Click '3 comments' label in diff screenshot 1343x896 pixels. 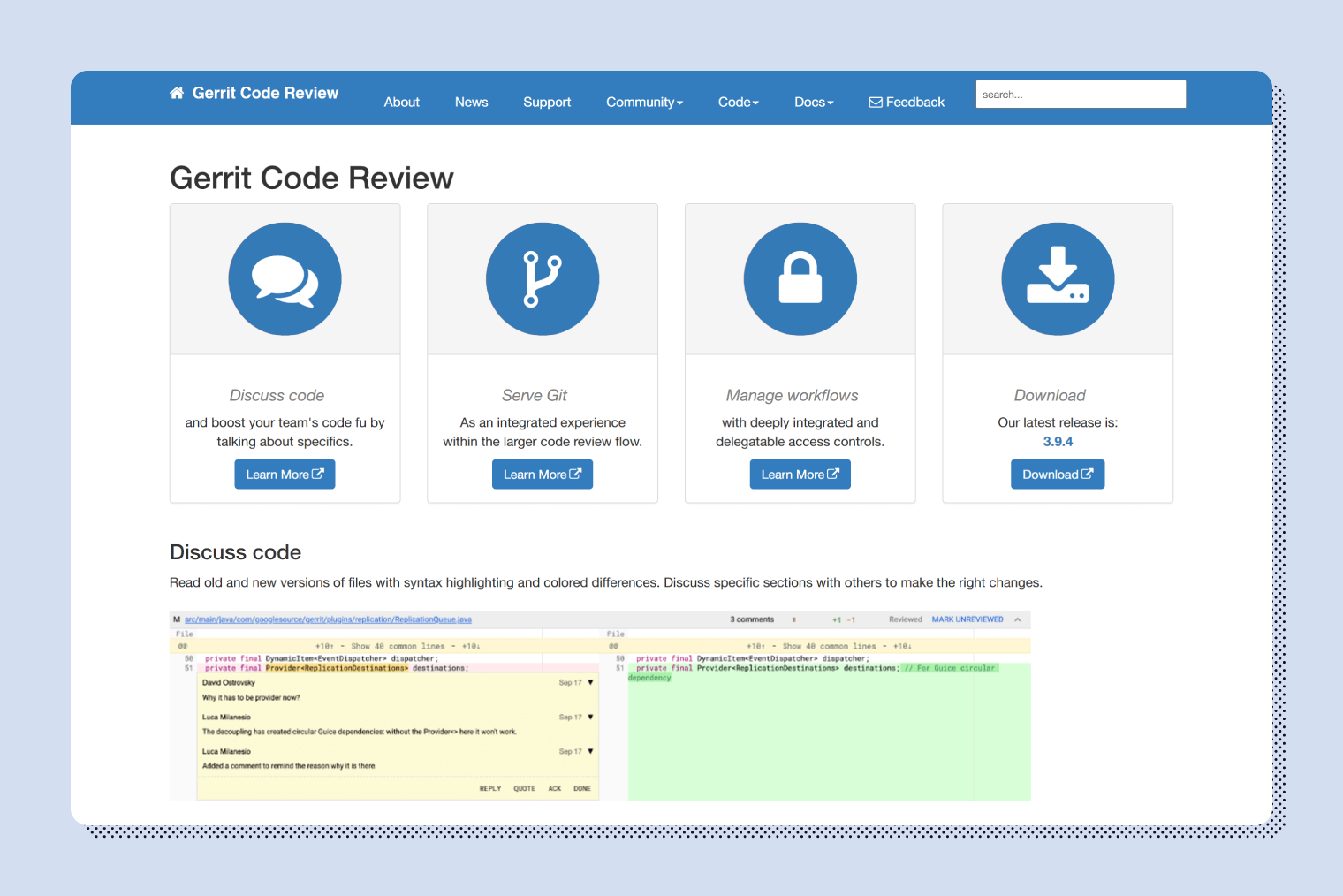pyautogui.click(x=752, y=619)
